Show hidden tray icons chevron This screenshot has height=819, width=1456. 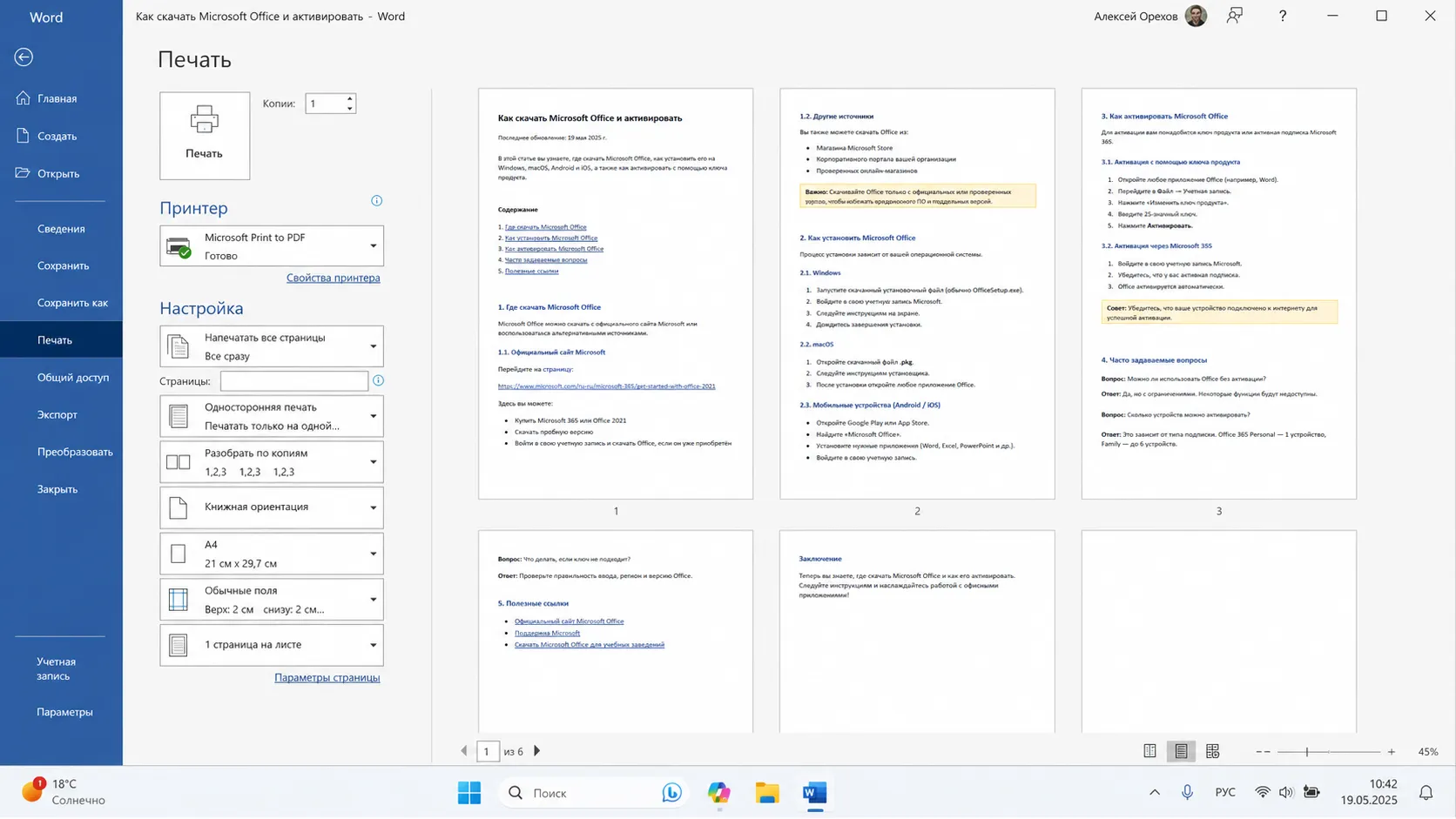pyautogui.click(x=1155, y=792)
